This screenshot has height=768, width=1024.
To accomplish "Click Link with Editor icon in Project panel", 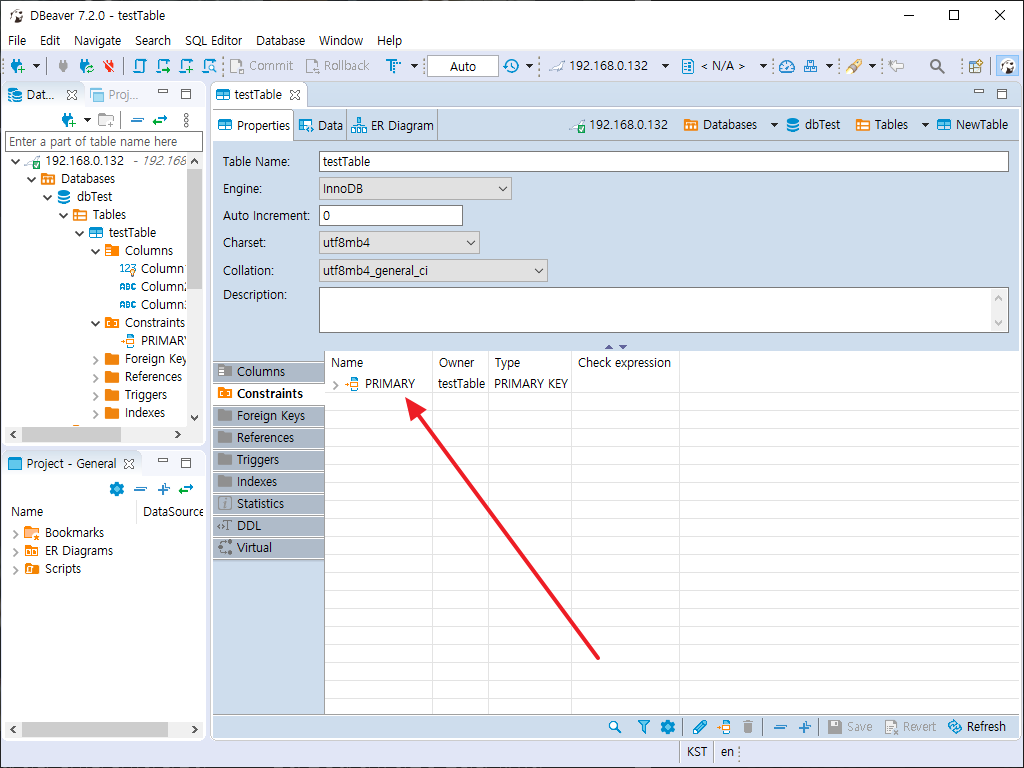I will click(186, 488).
